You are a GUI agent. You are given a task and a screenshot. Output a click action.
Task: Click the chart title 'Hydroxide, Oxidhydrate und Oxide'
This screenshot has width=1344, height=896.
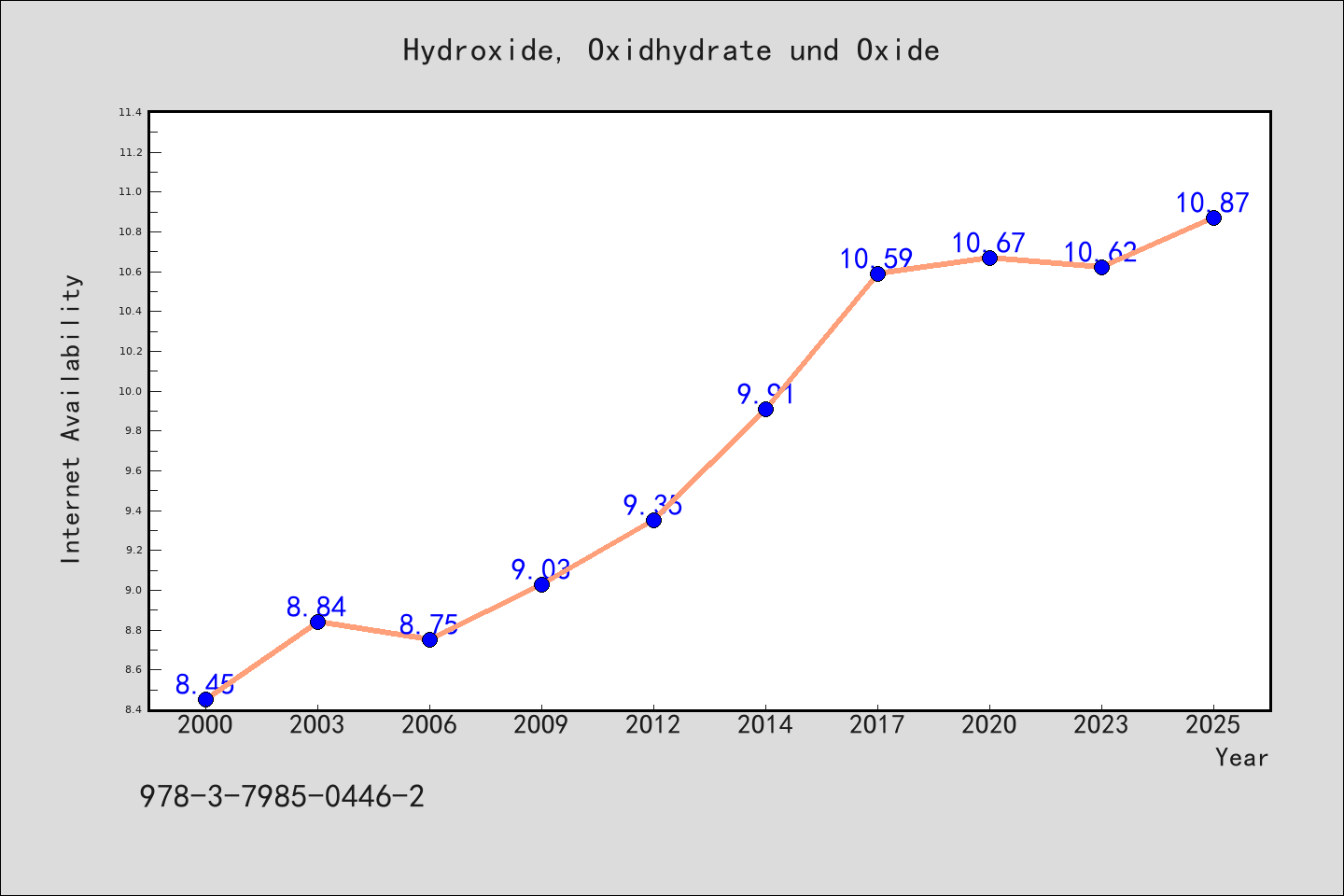click(x=671, y=50)
